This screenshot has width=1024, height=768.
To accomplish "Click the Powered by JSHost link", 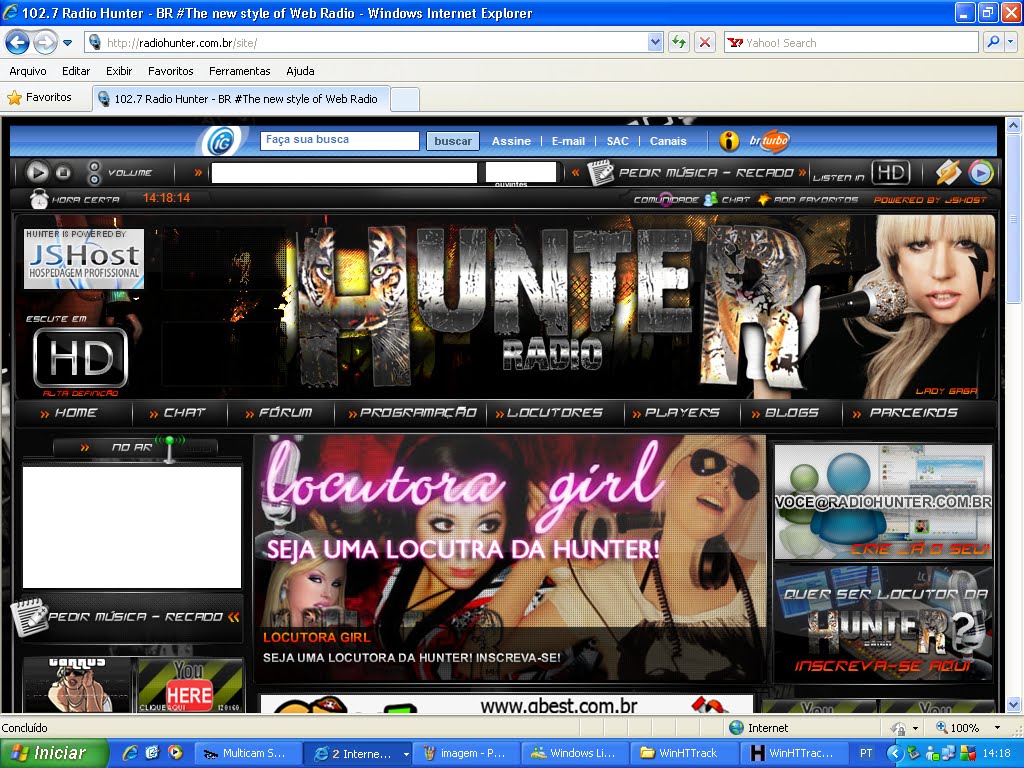I will pyautogui.click(x=930, y=200).
